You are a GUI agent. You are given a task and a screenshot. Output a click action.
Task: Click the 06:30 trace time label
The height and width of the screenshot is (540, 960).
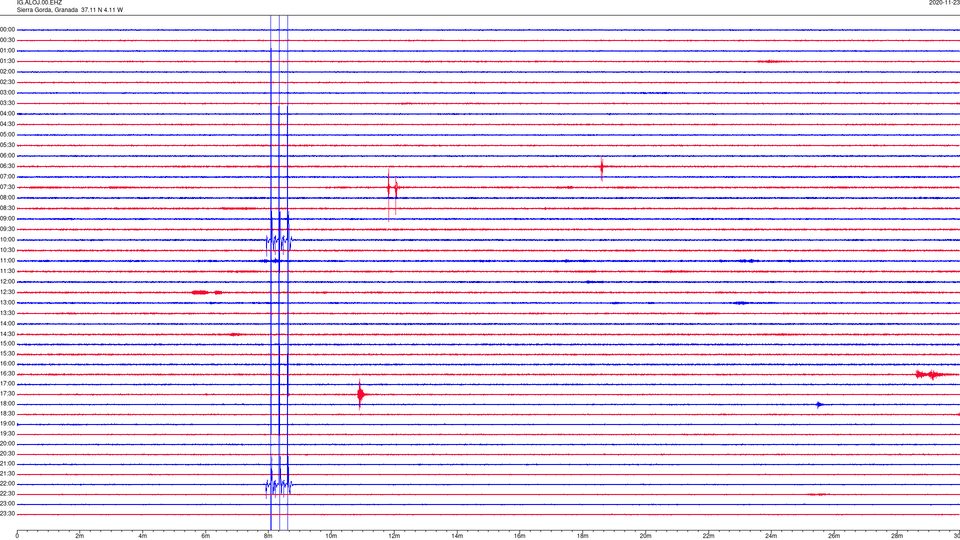coord(7,166)
